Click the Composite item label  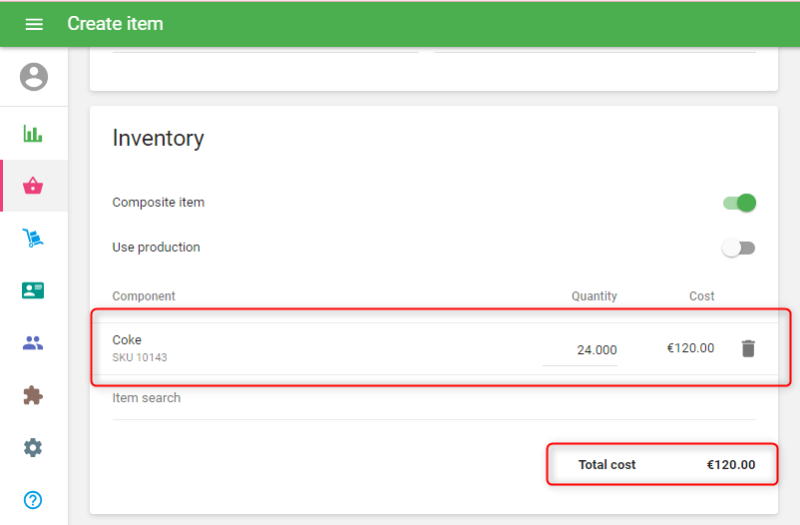click(158, 203)
